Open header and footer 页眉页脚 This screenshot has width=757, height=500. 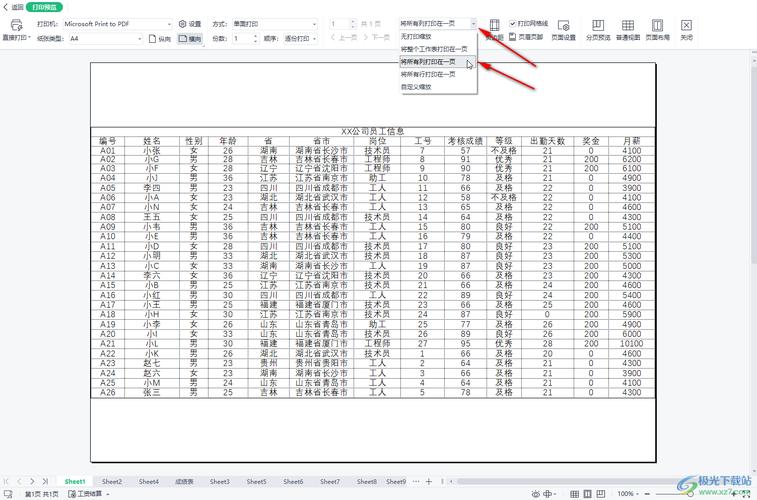click(526, 37)
